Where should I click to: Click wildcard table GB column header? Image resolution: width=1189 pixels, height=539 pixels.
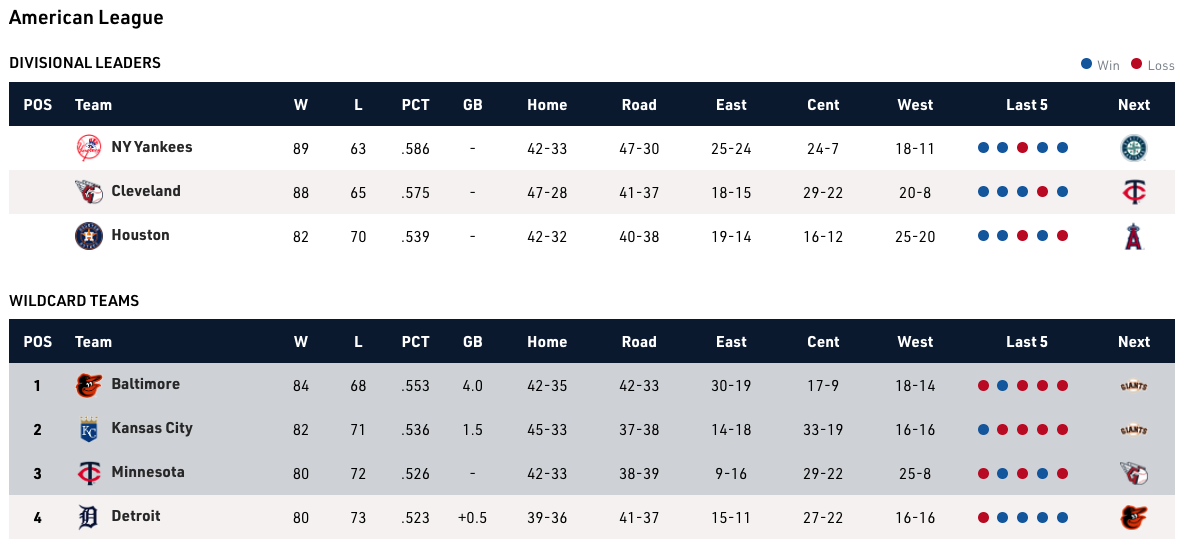472,342
